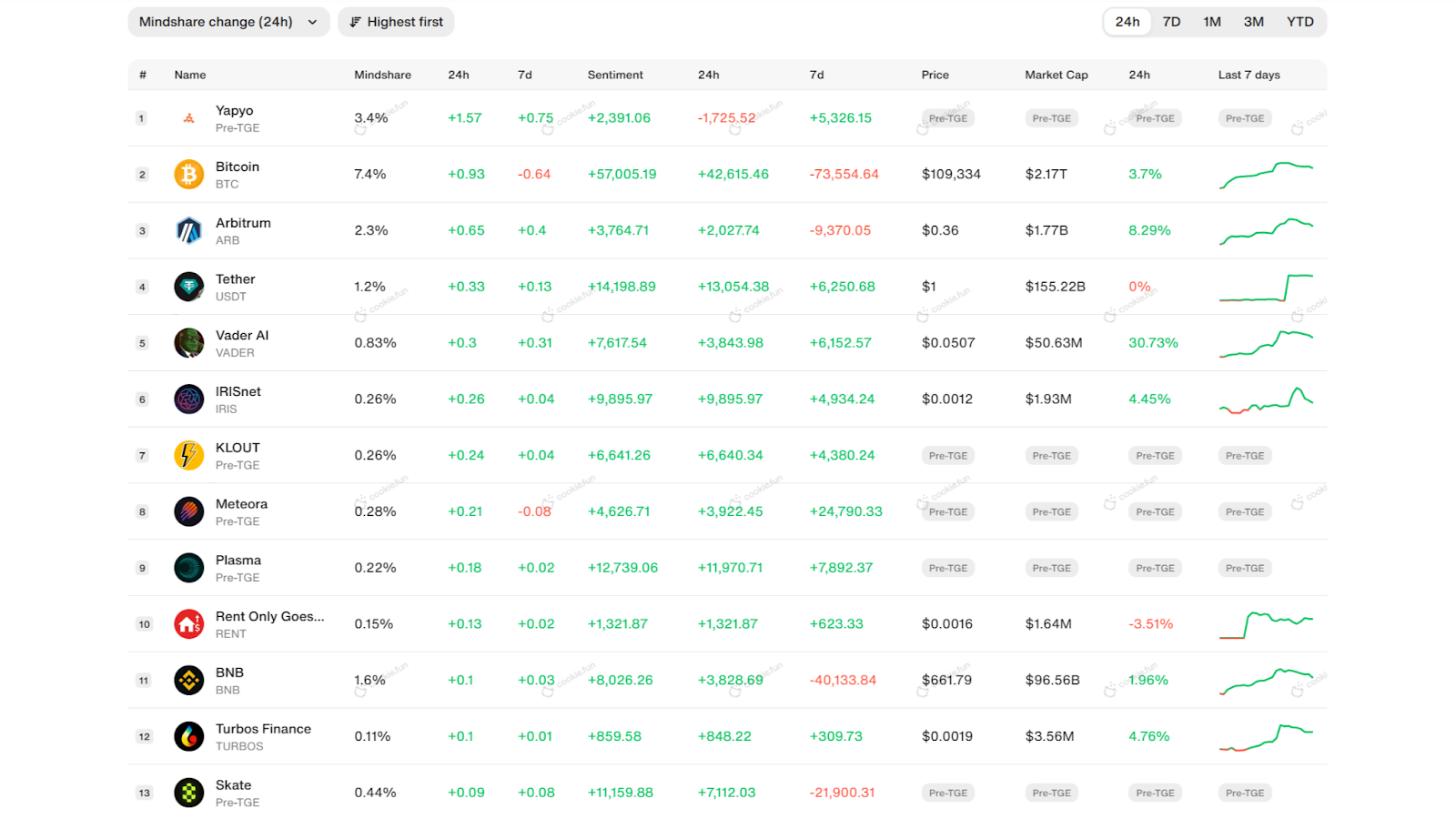Click Arbitrum's 8.29% price change
Image resolution: width=1456 pixels, height=819 pixels.
coord(1149,230)
